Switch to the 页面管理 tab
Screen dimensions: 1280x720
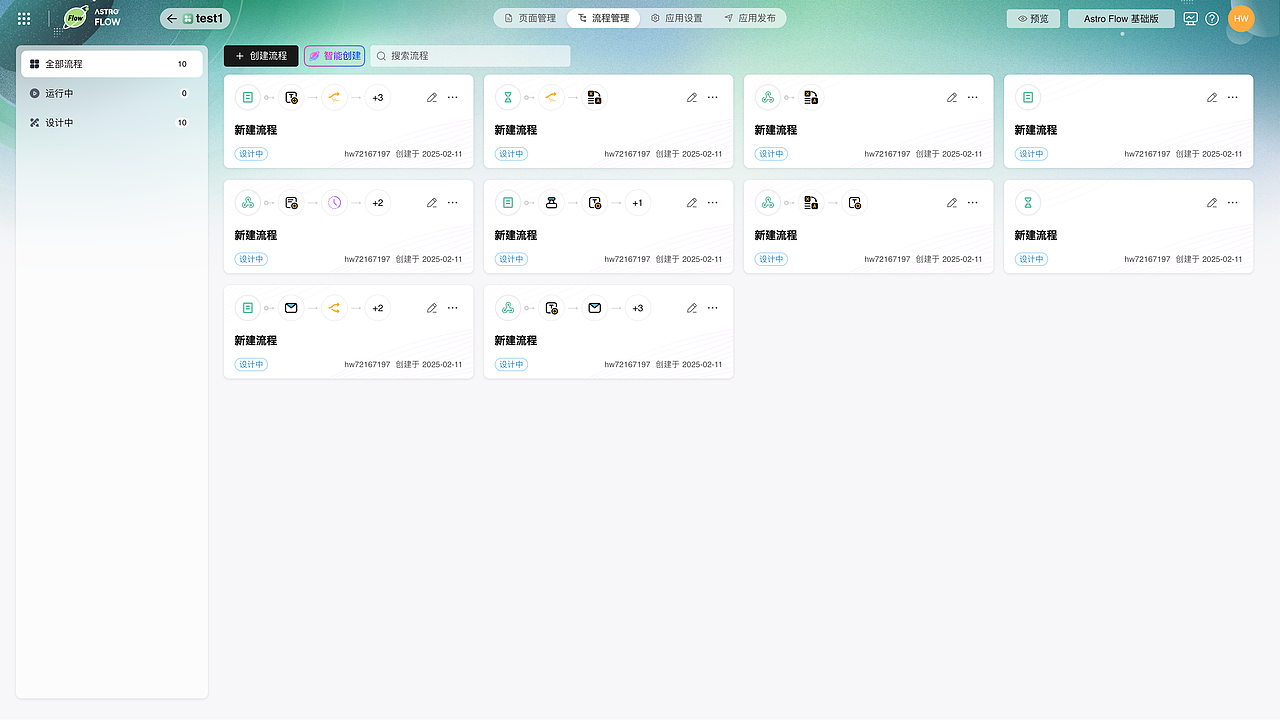click(x=529, y=17)
